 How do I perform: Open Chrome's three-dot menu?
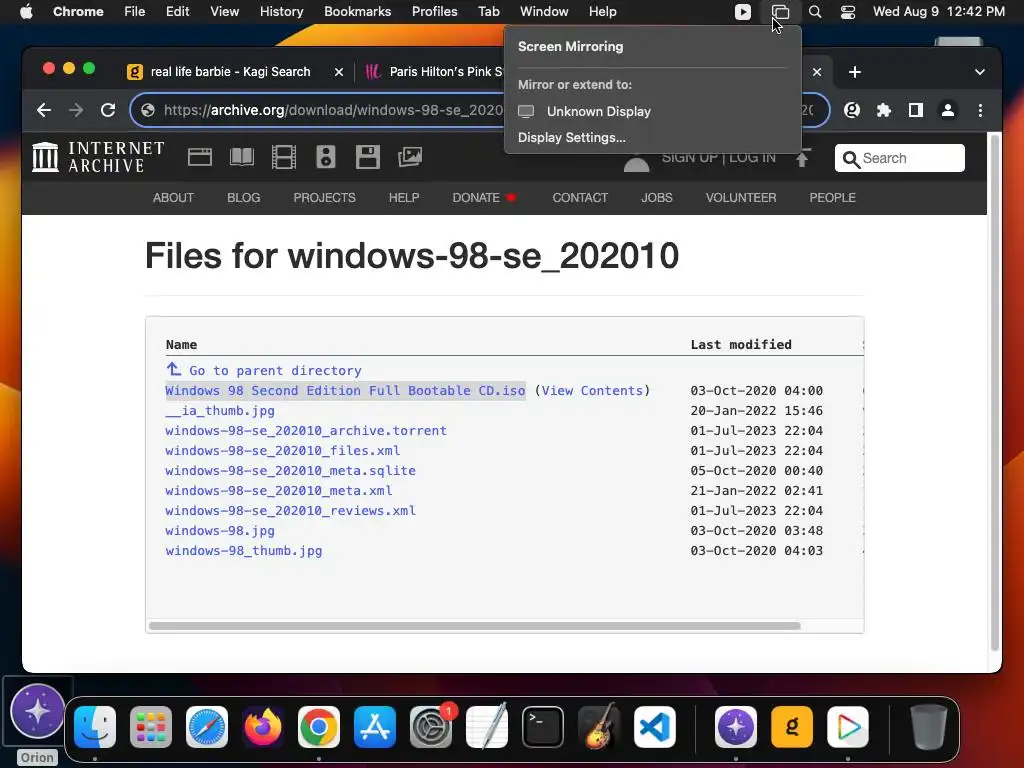[x=980, y=110]
